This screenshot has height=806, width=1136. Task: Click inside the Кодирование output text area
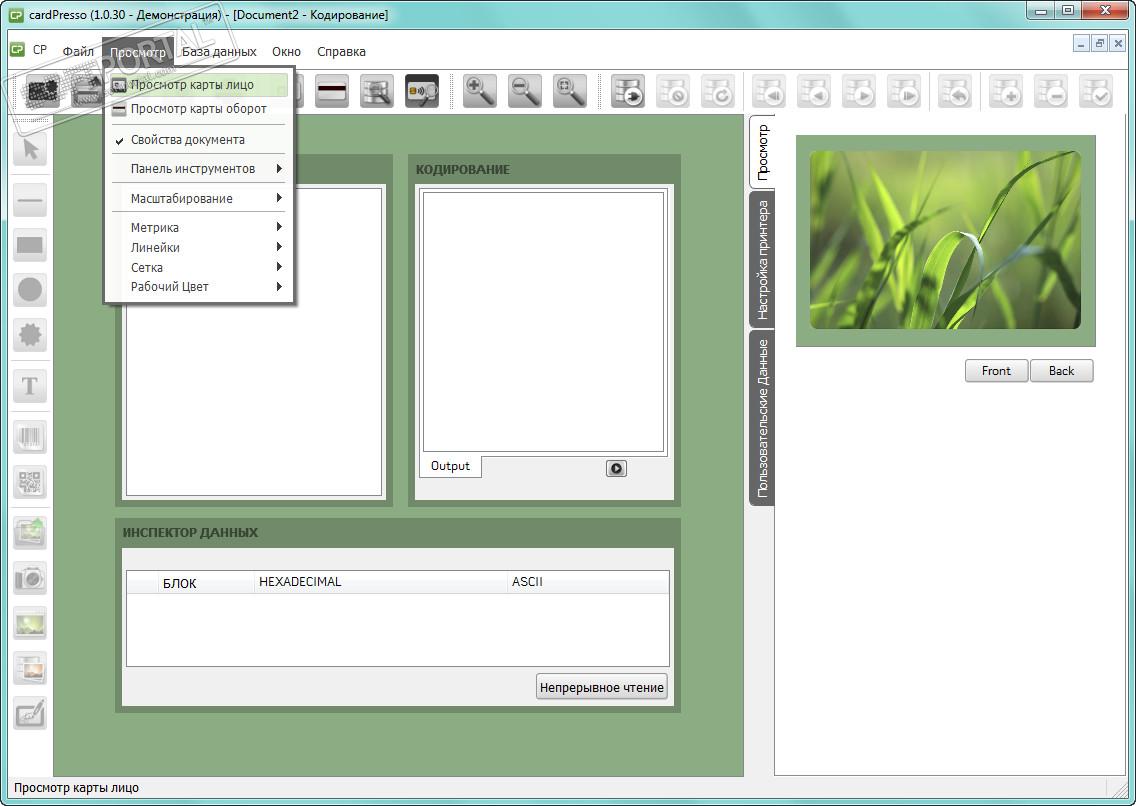[543, 322]
